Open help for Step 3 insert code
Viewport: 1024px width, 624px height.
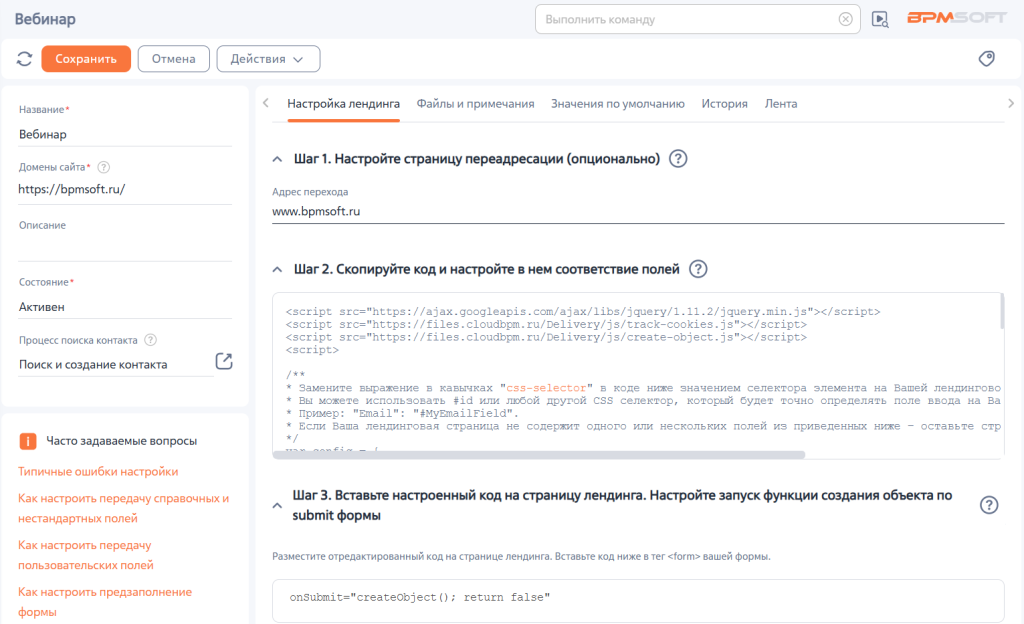point(989,505)
